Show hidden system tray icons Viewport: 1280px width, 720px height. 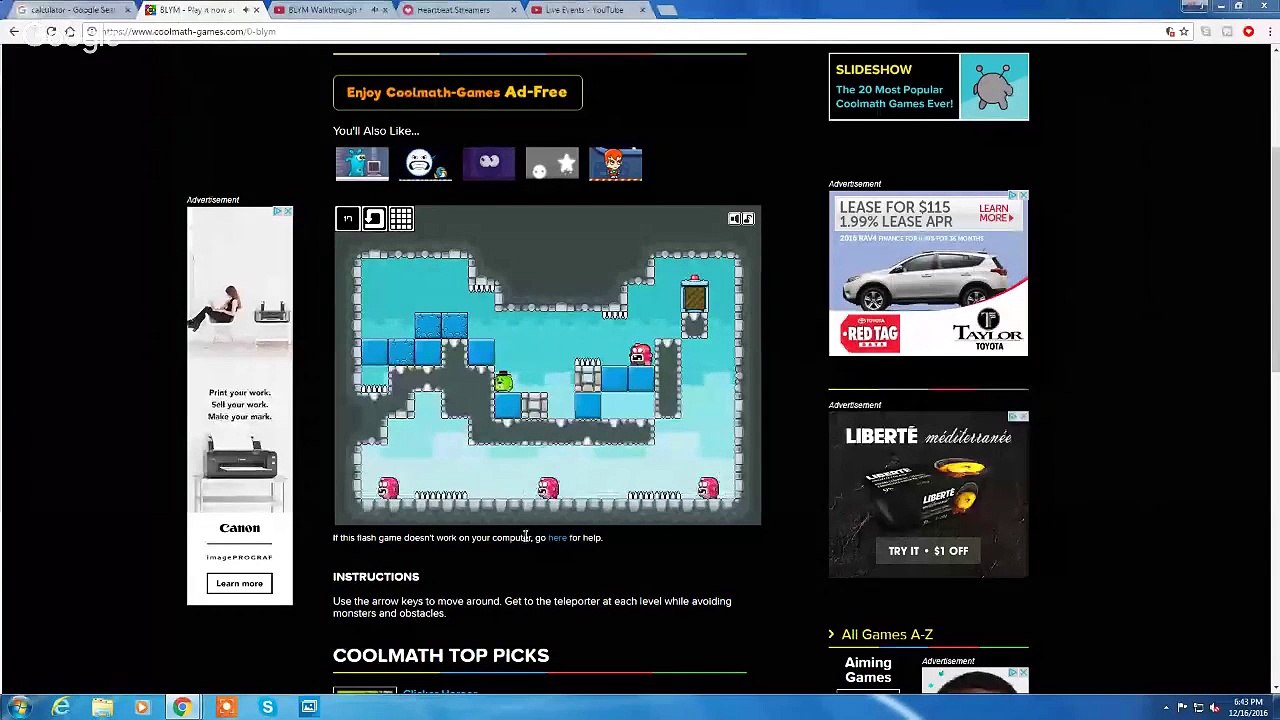(1166, 708)
